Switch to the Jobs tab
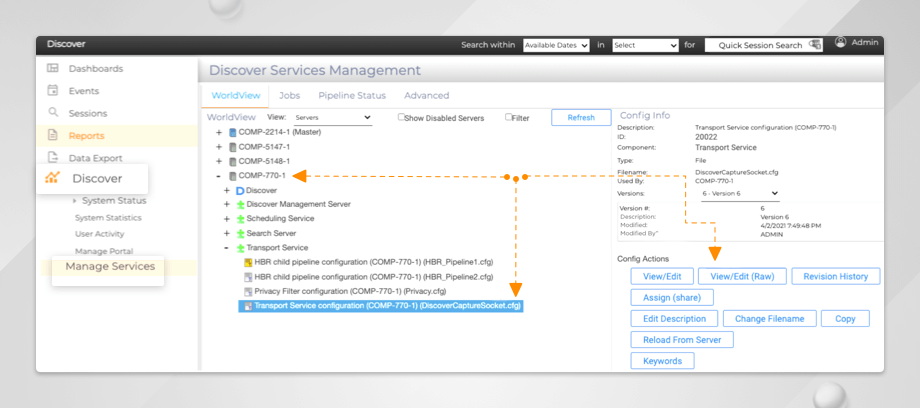 (289, 95)
